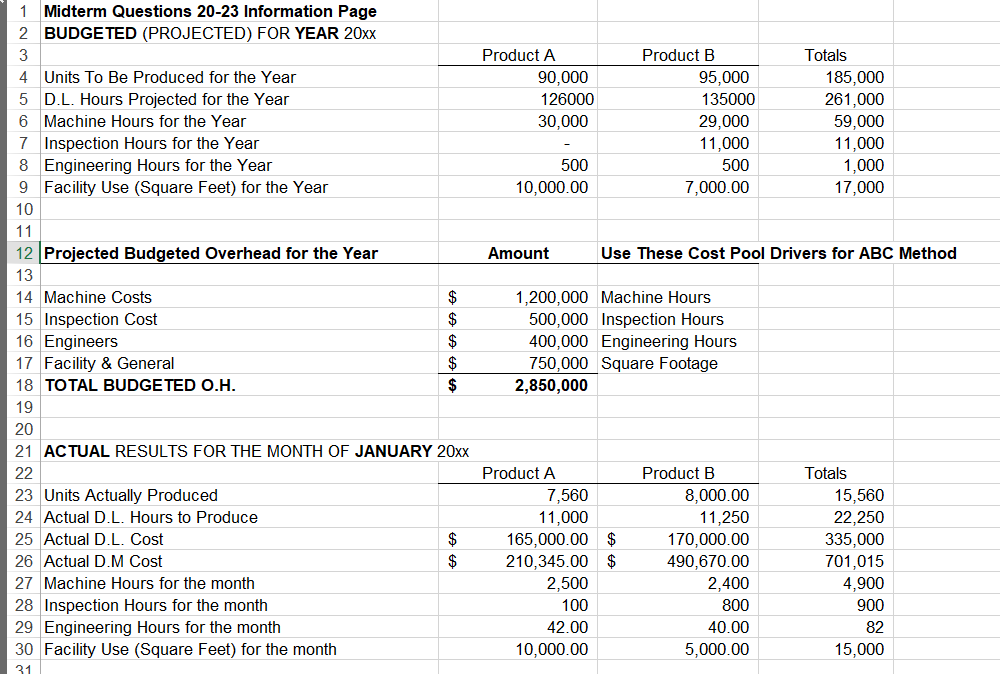The image size is (1000, 674).
Task: Click the Totals machine hours 59,000 cell
Action: click(x=858, y=121)
